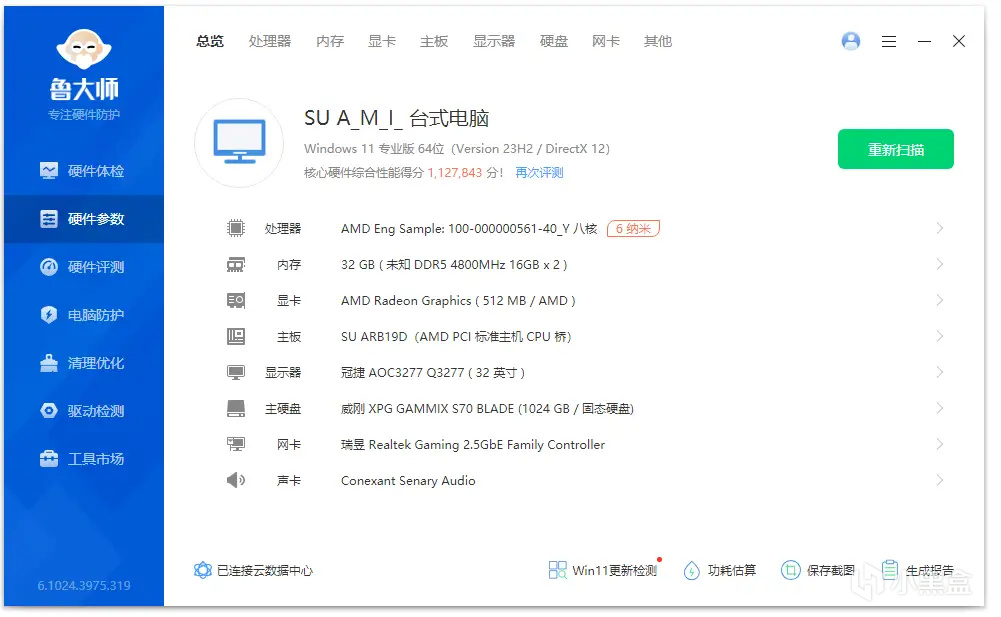Expand the 内存 row chevron
The image size is (1001, 617).
(x=939, y=264)
